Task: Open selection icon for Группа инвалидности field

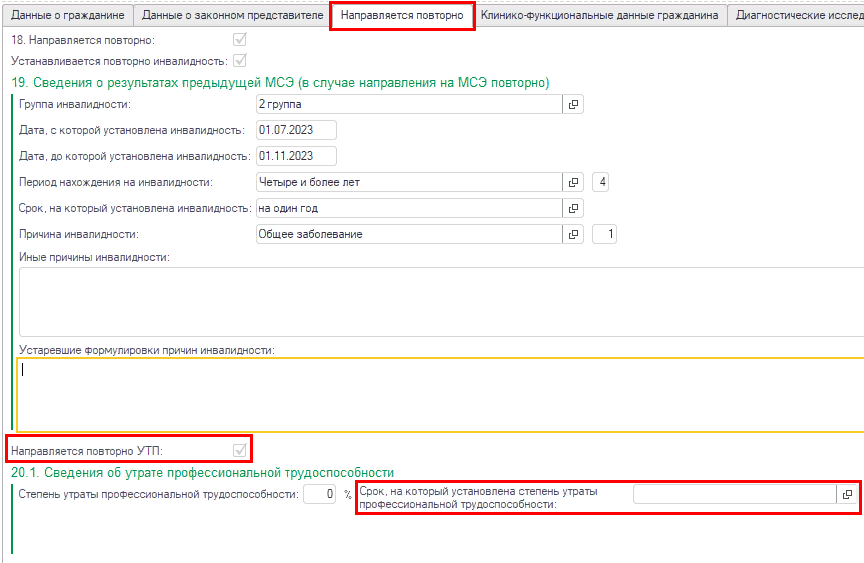Action: coord(574,104)
